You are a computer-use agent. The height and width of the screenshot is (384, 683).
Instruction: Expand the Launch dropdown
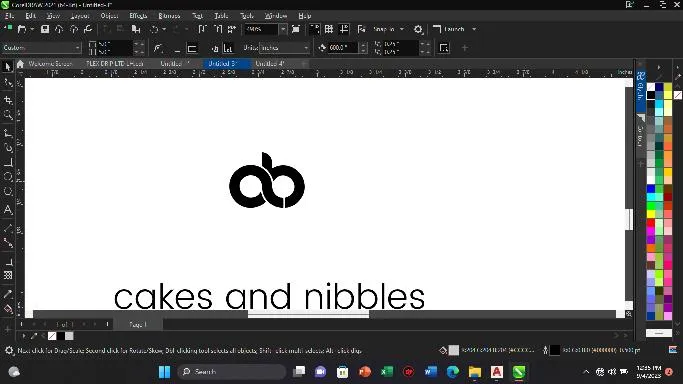click(x=474, y=29)
